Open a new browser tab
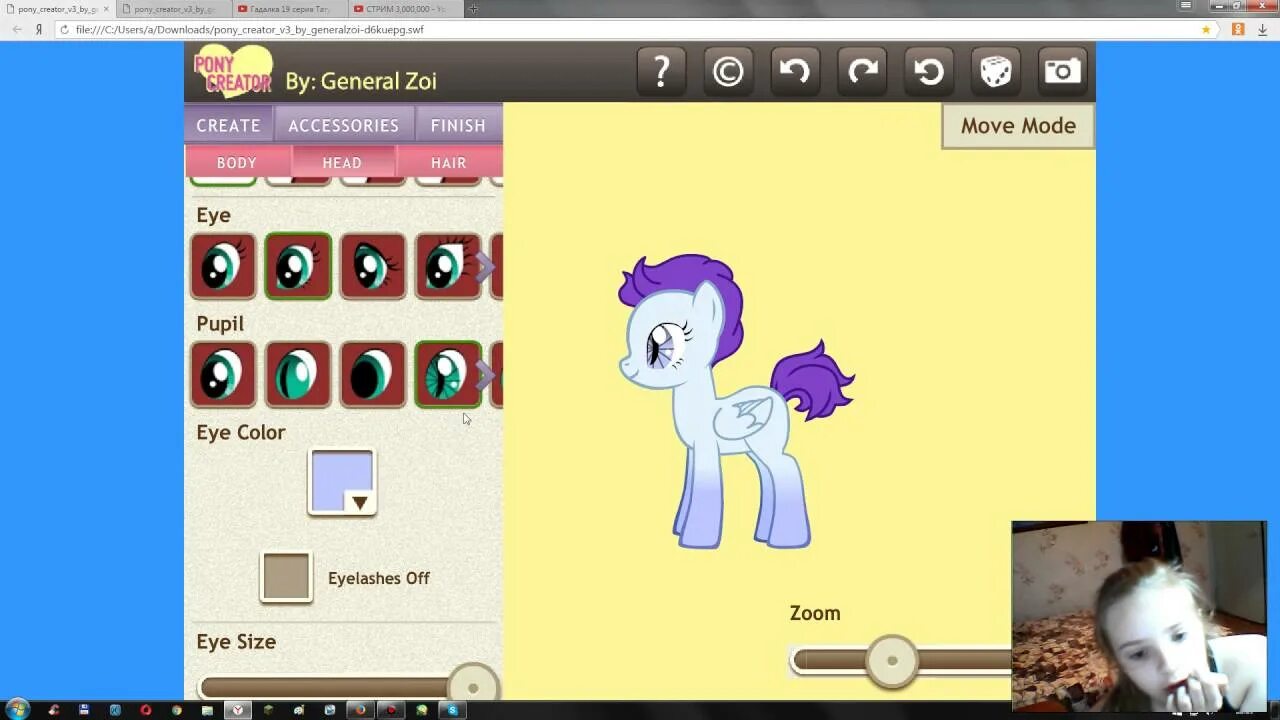 tap(473, 9)
